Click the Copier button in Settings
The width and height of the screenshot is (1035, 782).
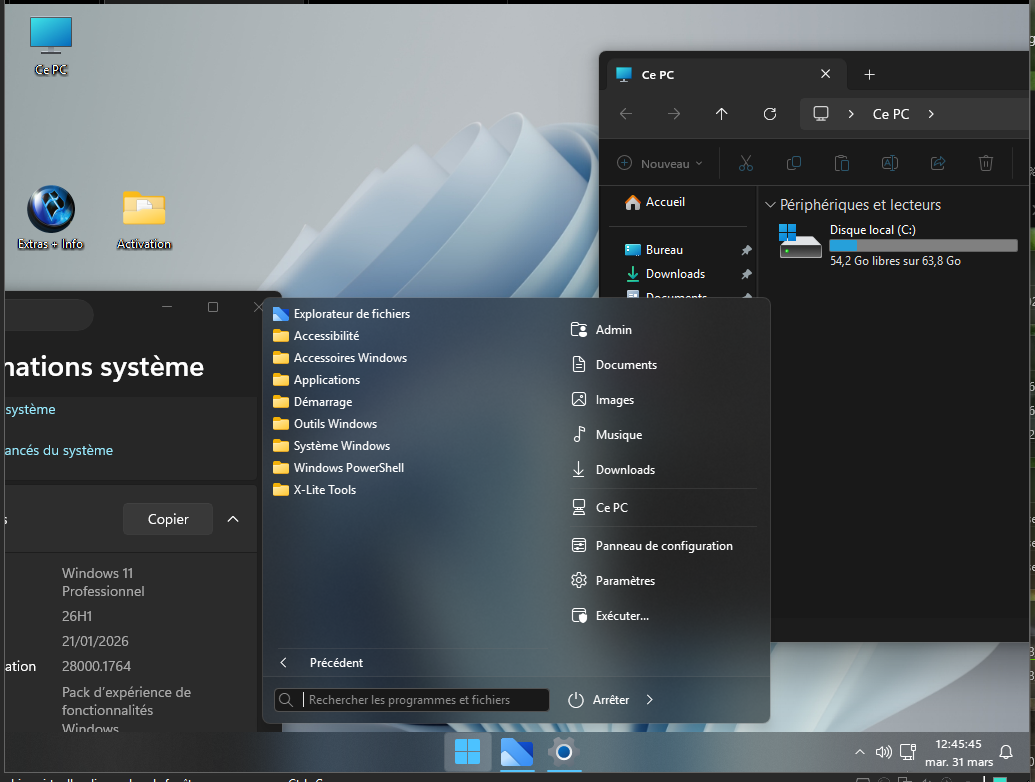(168, 519)
